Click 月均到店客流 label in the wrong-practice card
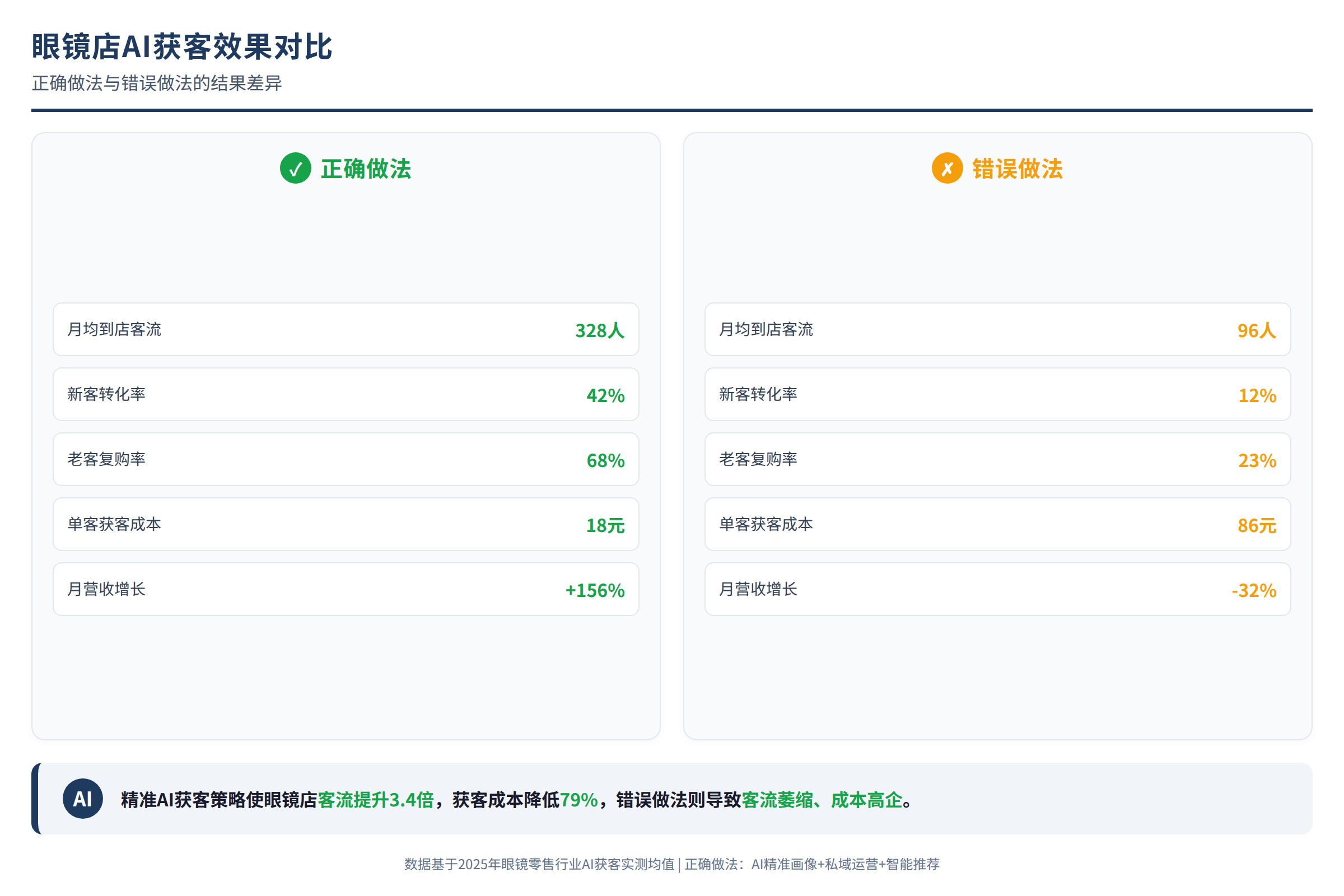This screenshot has width=1344, height=896. (x=766, y=329)
